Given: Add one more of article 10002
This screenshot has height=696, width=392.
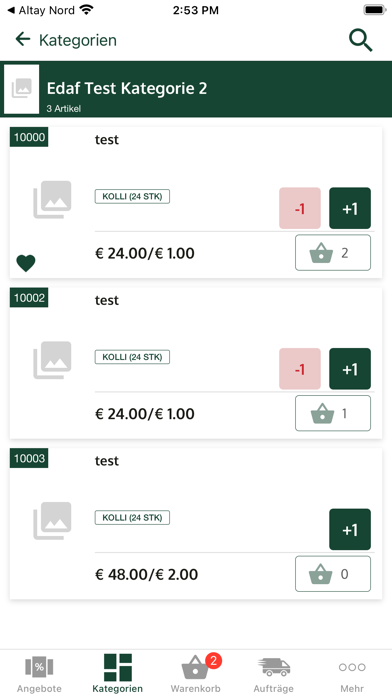Looking at the screenshot, I should click(350, 369).
